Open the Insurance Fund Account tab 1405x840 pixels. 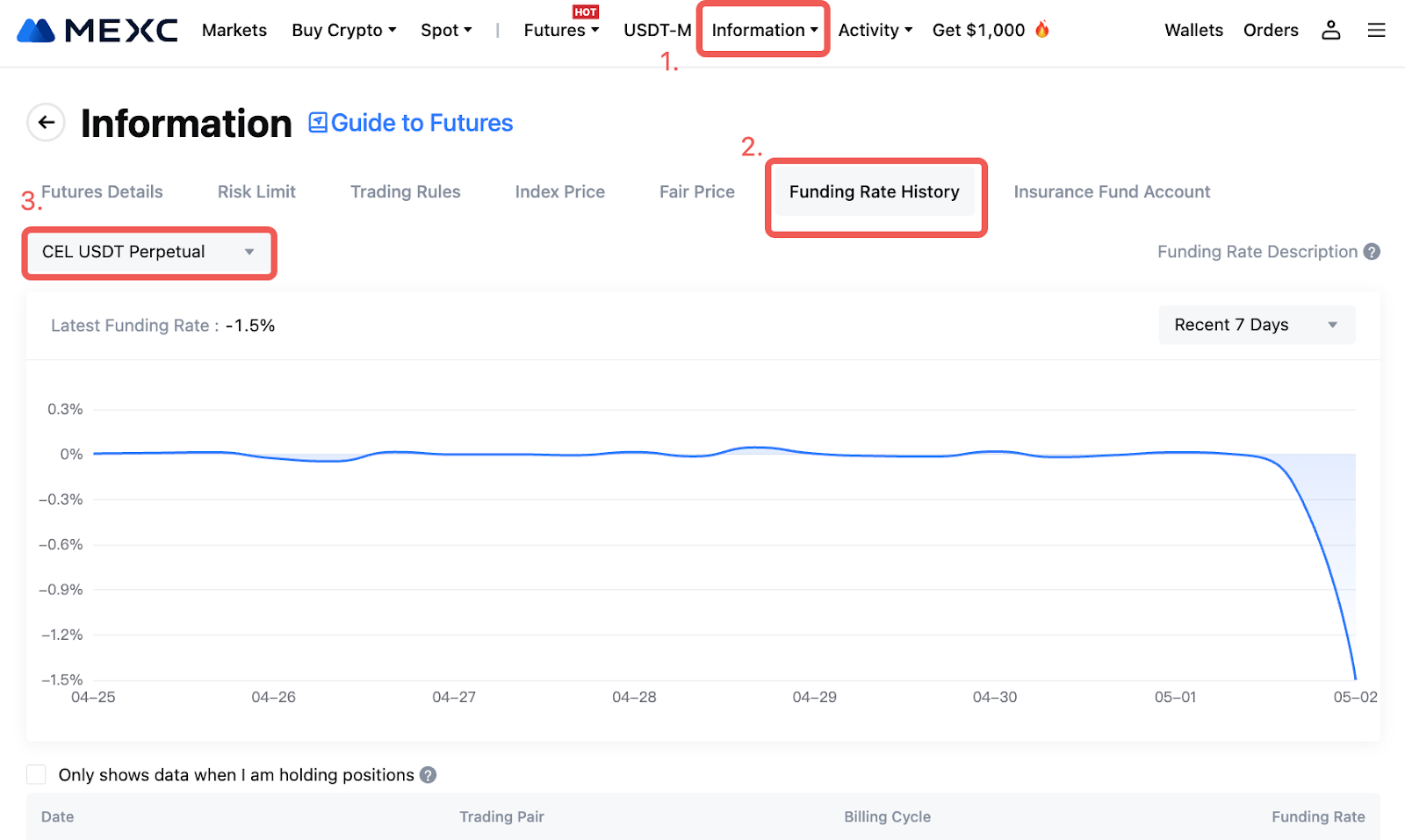point(1111,192)
